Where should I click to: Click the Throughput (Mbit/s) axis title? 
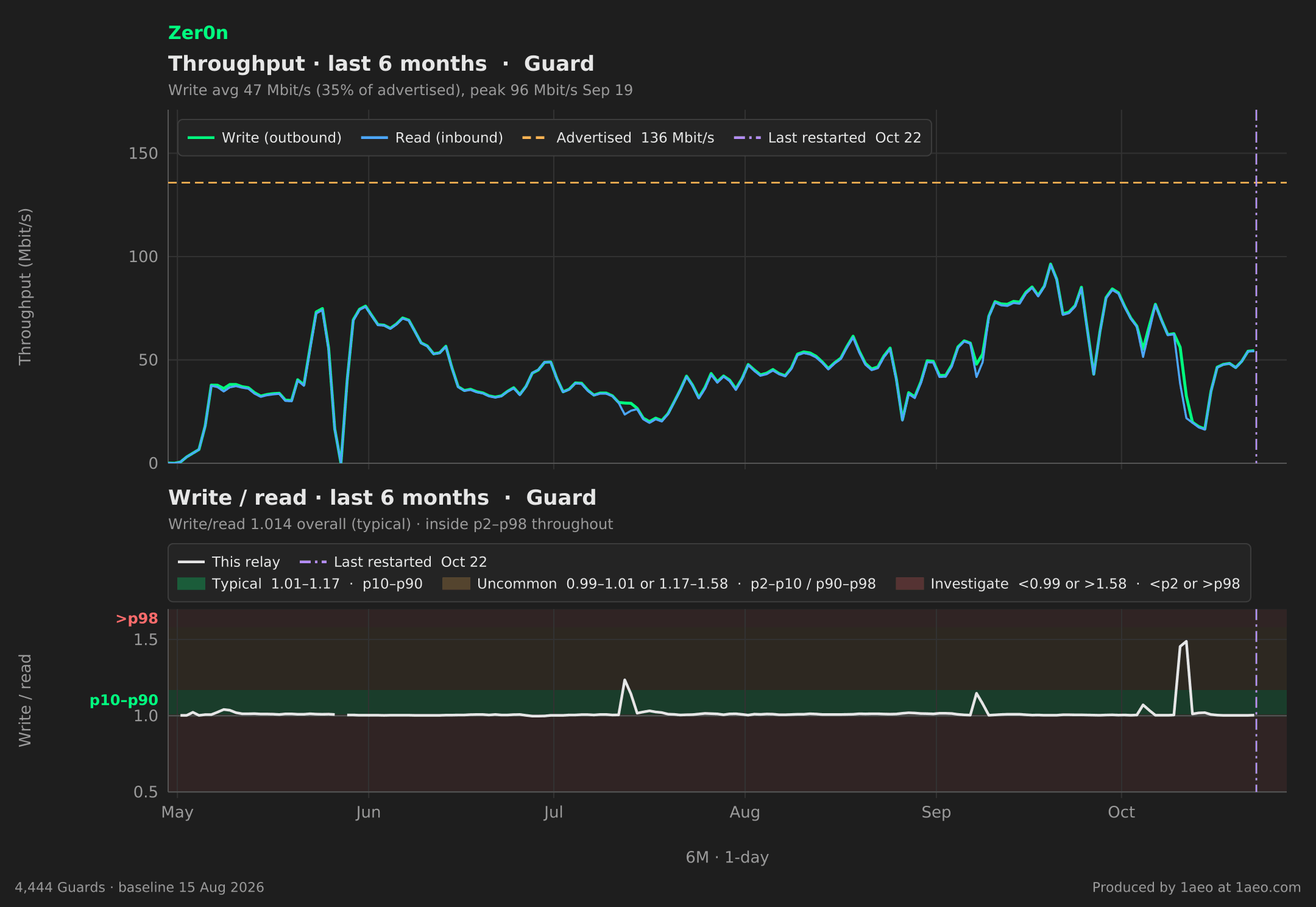coord(25,286)
